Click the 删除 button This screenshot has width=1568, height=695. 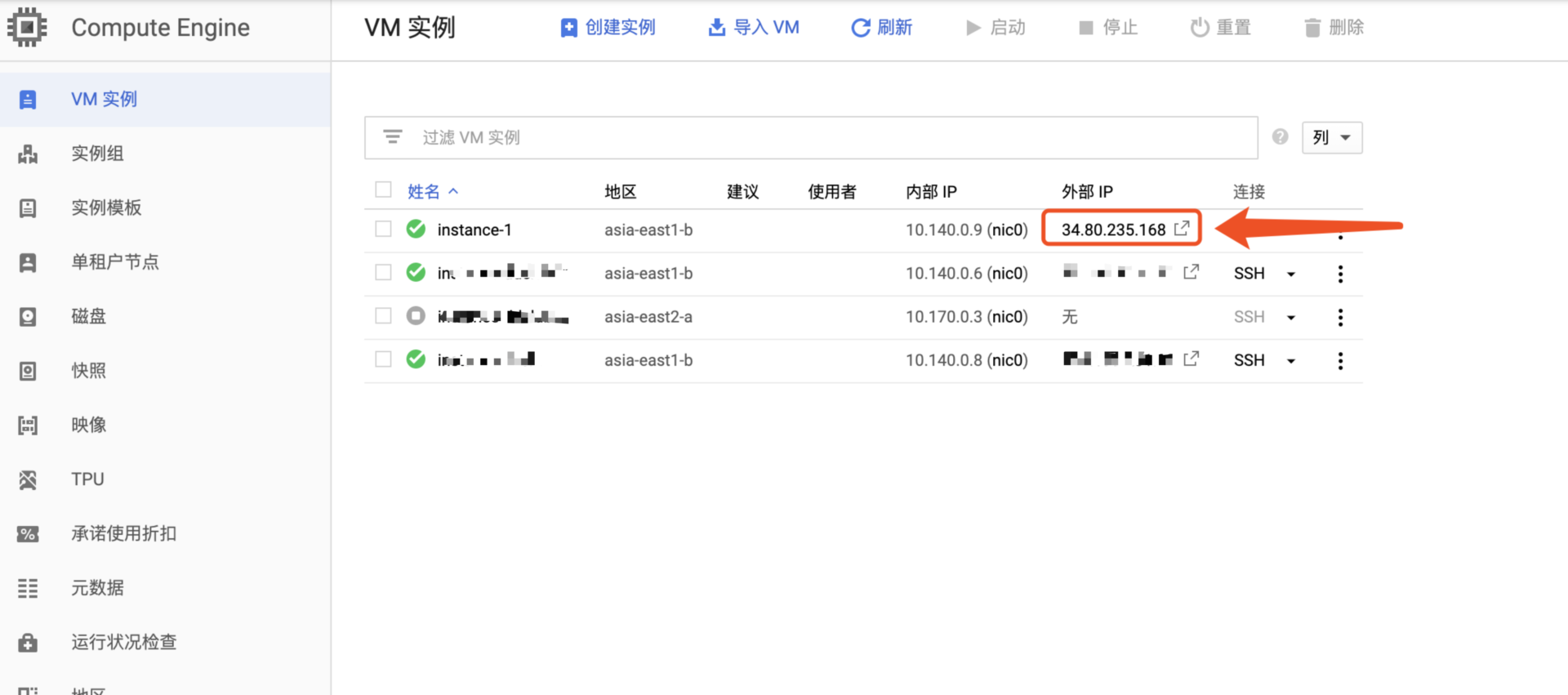[1334, 28]
